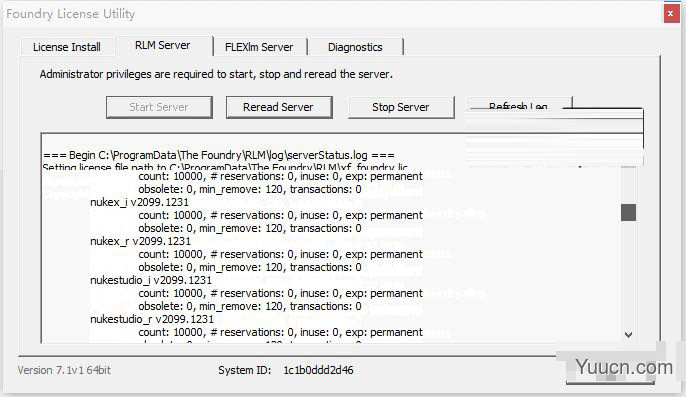Screen dimensions: 686x397
Task: Click the nukex_i v2099.1231 log entry
Action: pyautogui.click(x=140, y=202)
